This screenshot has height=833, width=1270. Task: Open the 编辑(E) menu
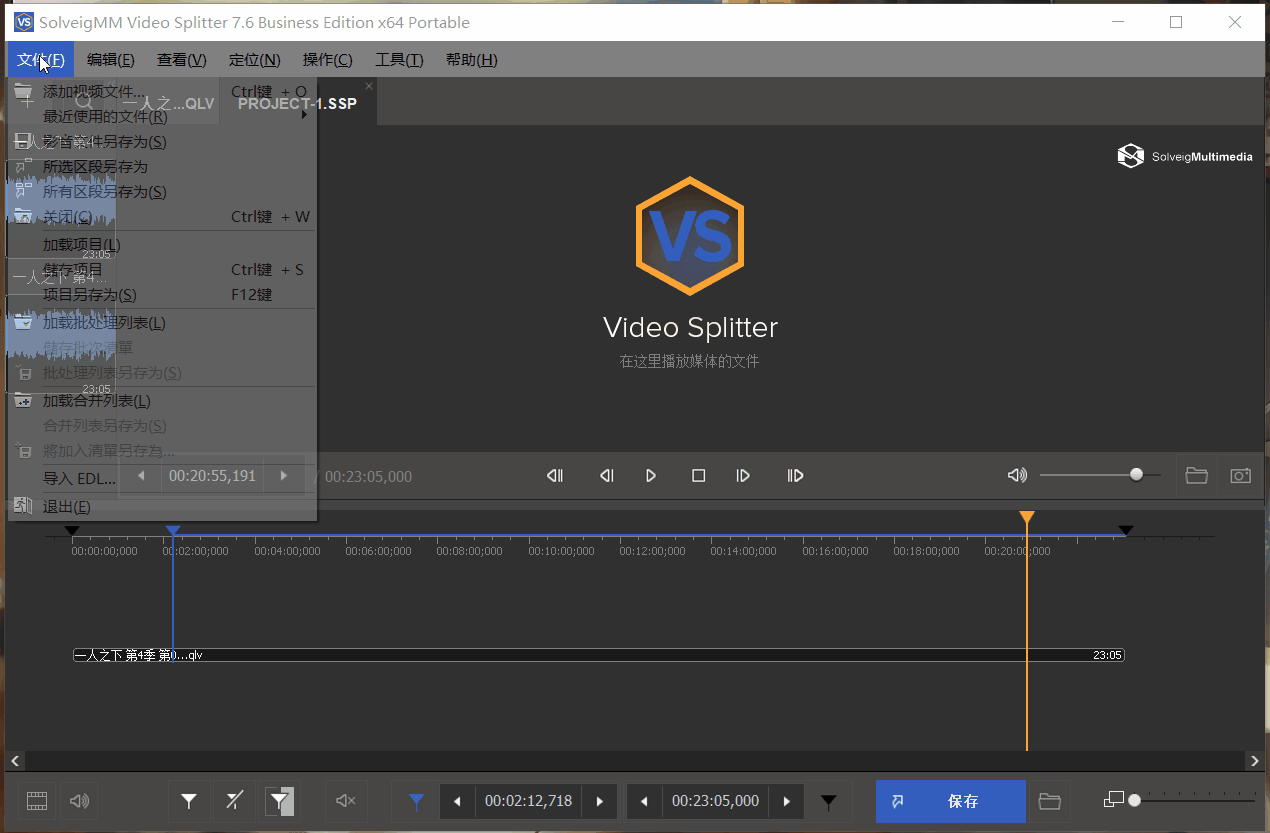110,60
